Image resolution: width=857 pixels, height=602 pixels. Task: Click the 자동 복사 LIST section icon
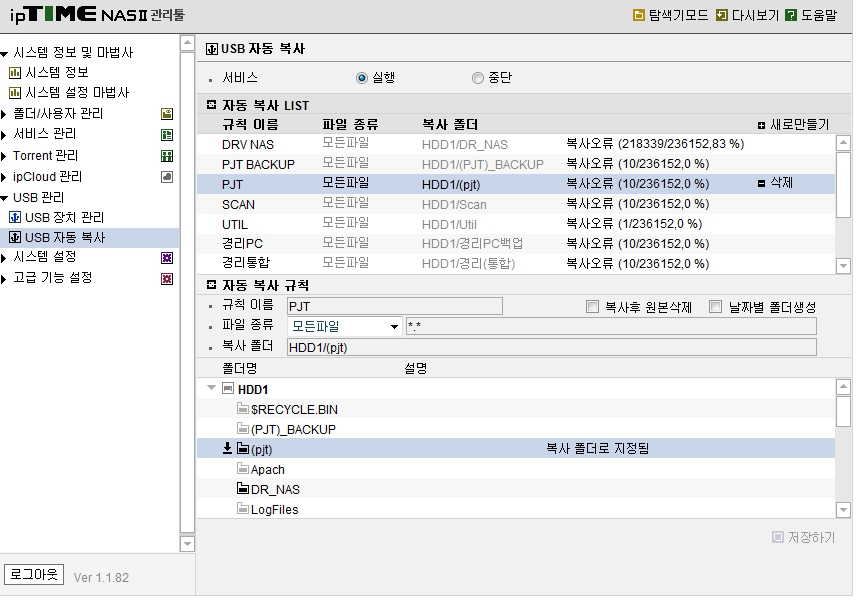click(x=212, y=104)
